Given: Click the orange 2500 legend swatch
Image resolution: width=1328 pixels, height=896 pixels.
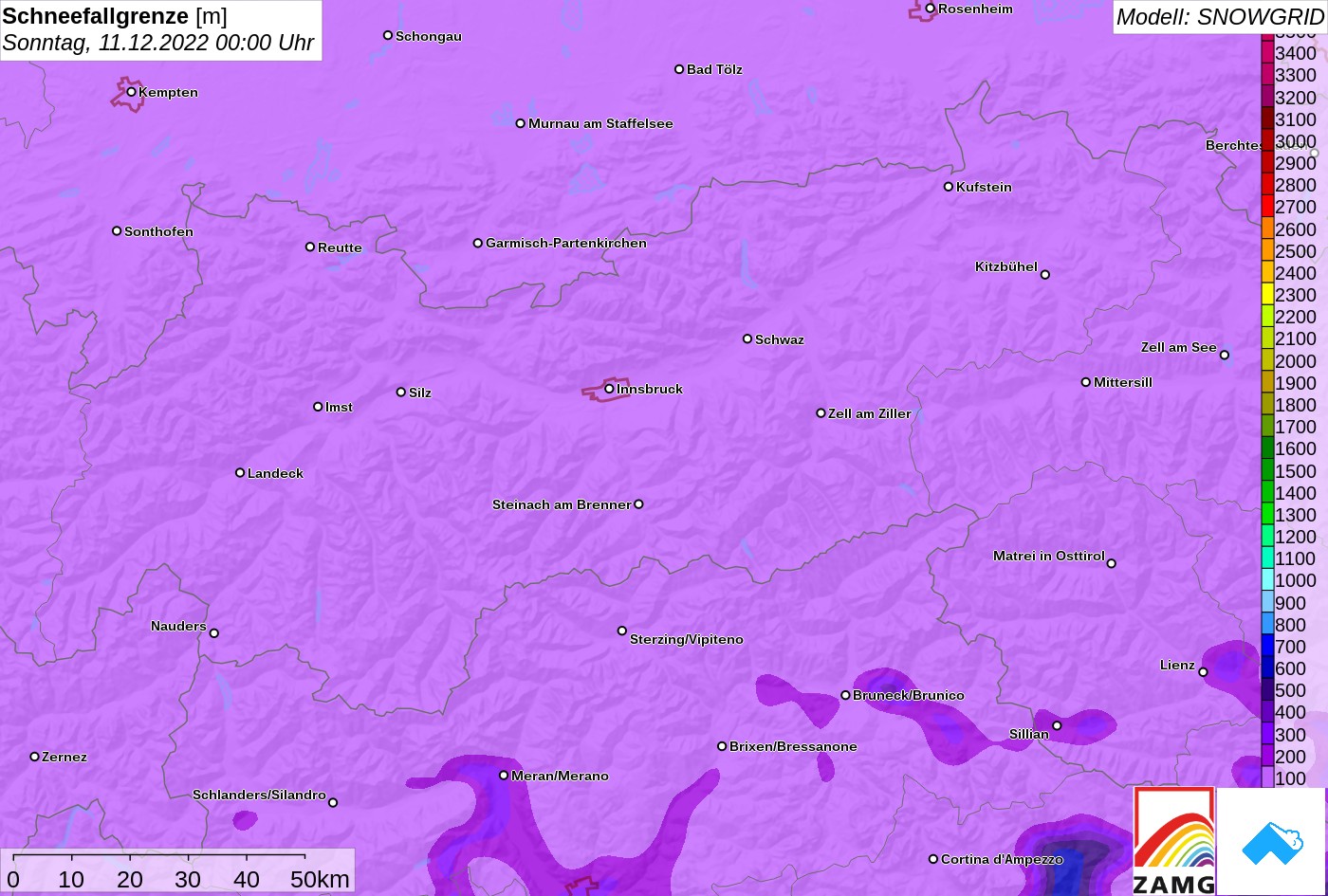Looking at the screenshot, I should tap(1267, 251).
